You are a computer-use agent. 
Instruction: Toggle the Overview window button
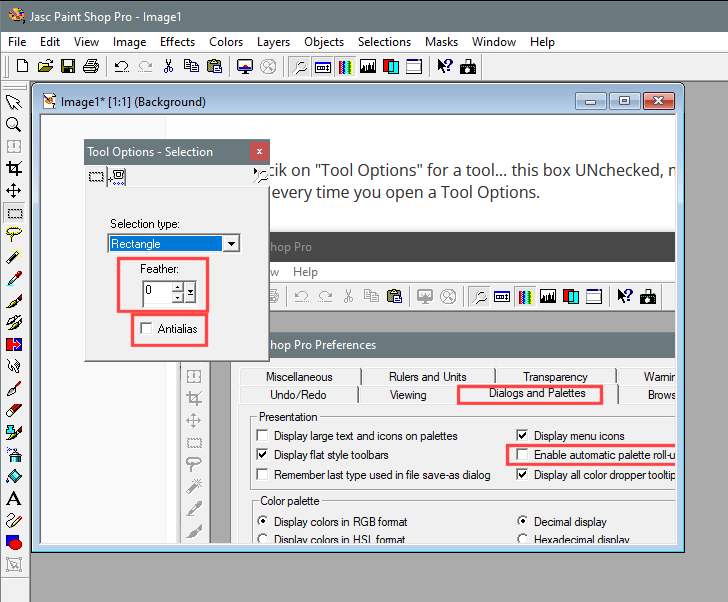[x=414, y=66]
